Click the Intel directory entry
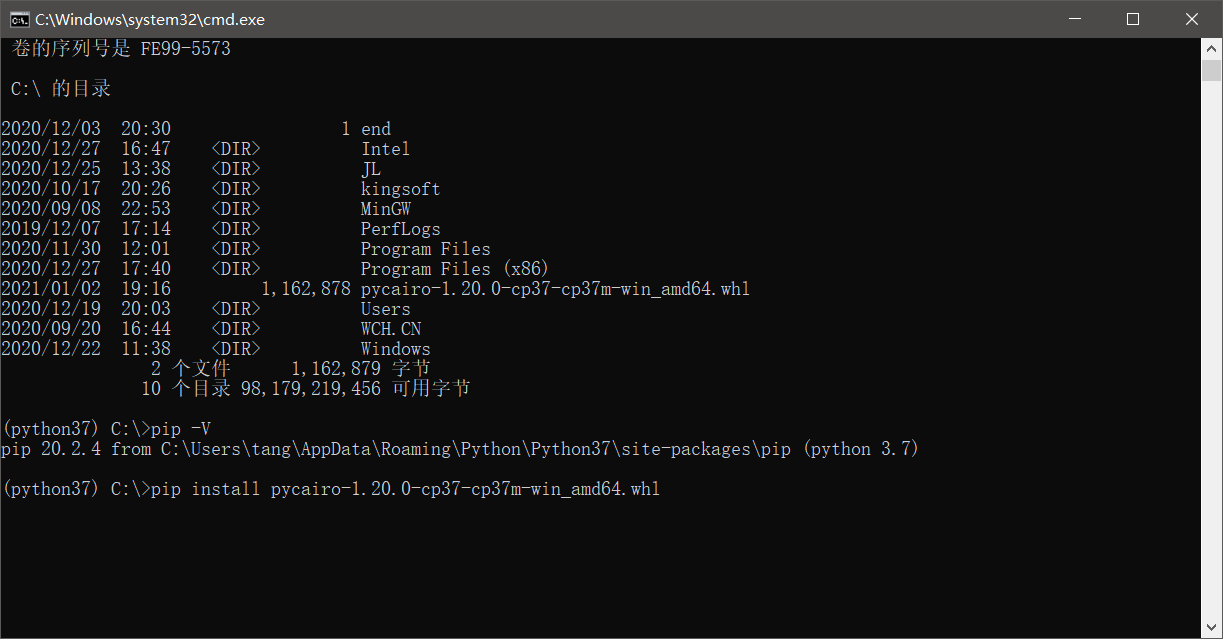Viewport: 1223px width, 639px height. pyautogui.click(x=385, y=149)
